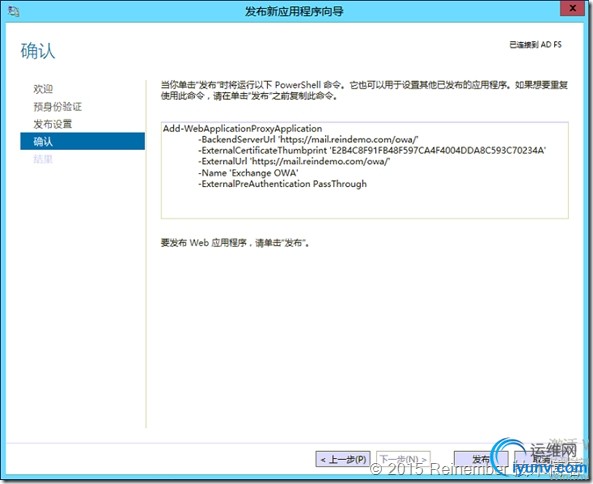Go to the 发布设置 step
Viewport: 593px width, 484px height.
(53, 124)
